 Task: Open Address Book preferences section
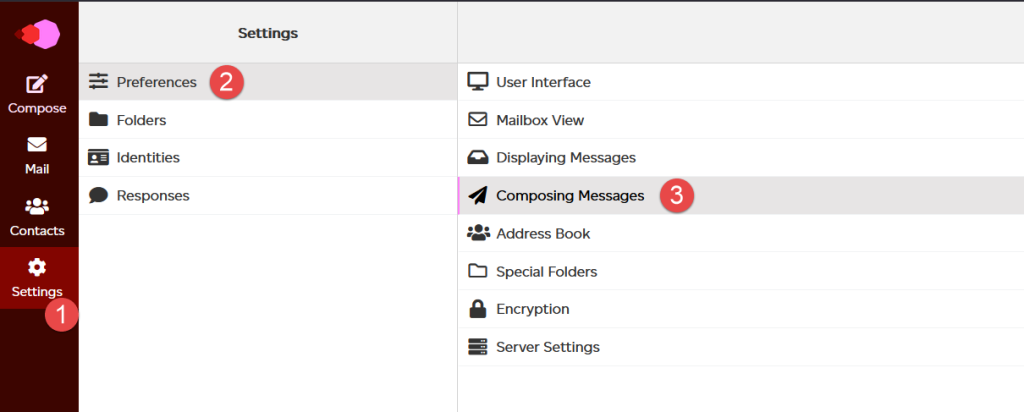coord(741,233)
